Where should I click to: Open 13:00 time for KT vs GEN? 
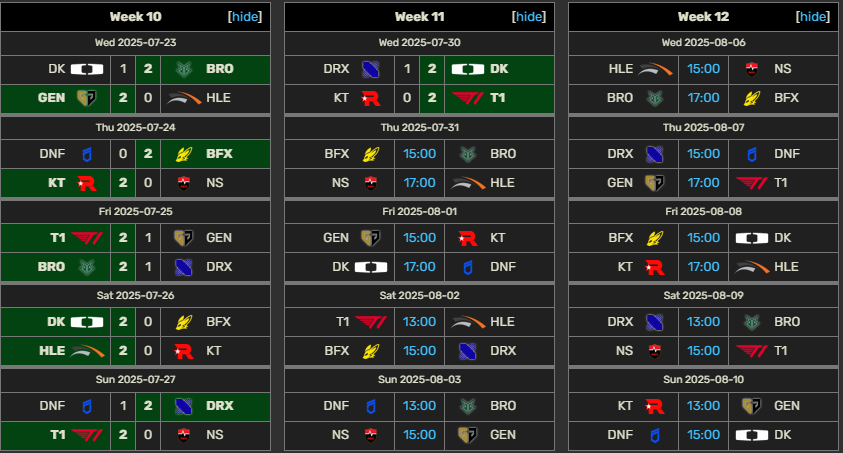pos(703,406)
